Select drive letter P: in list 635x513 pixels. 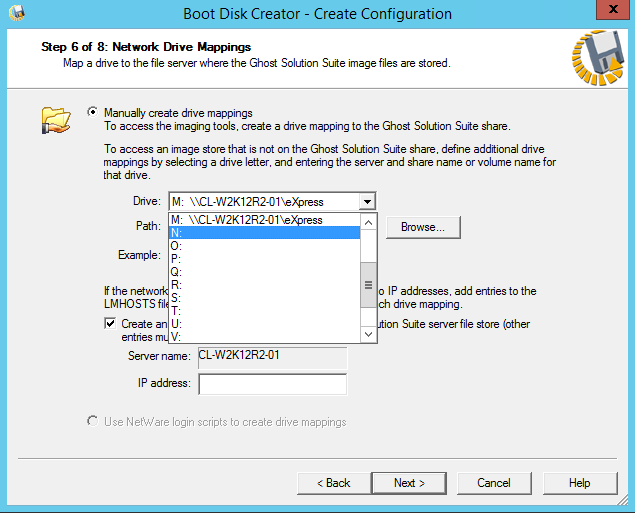264,259
